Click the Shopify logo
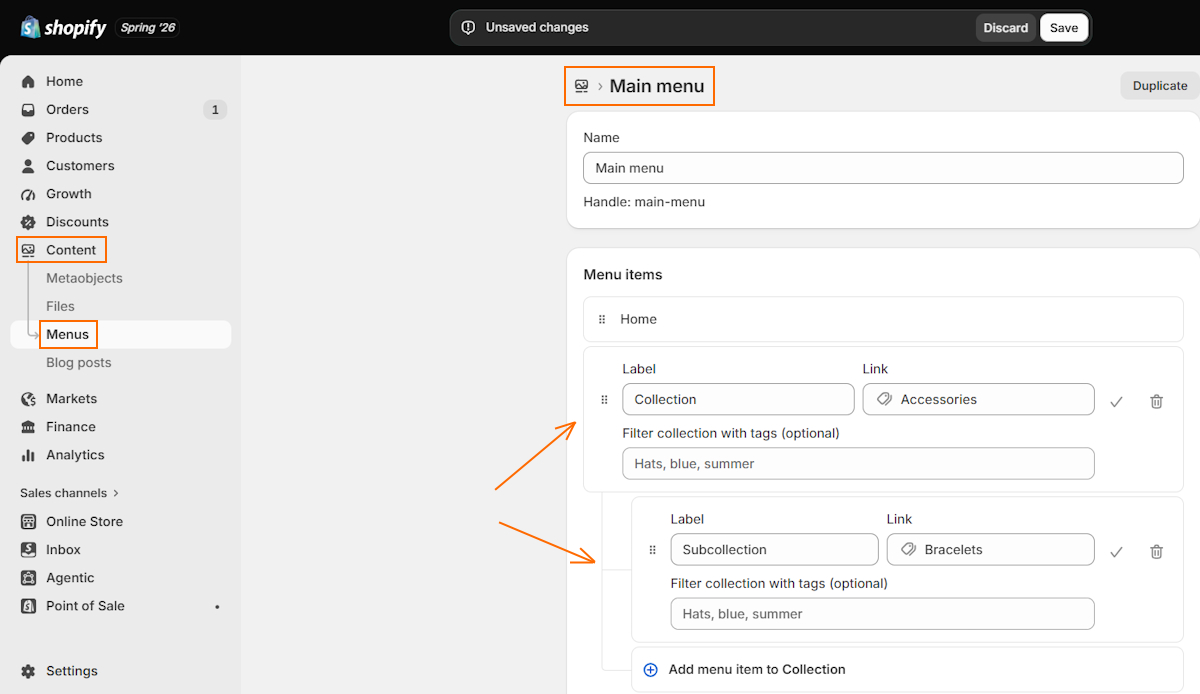The width and height of the screenshot is (1200, 694). coord(63,27)
